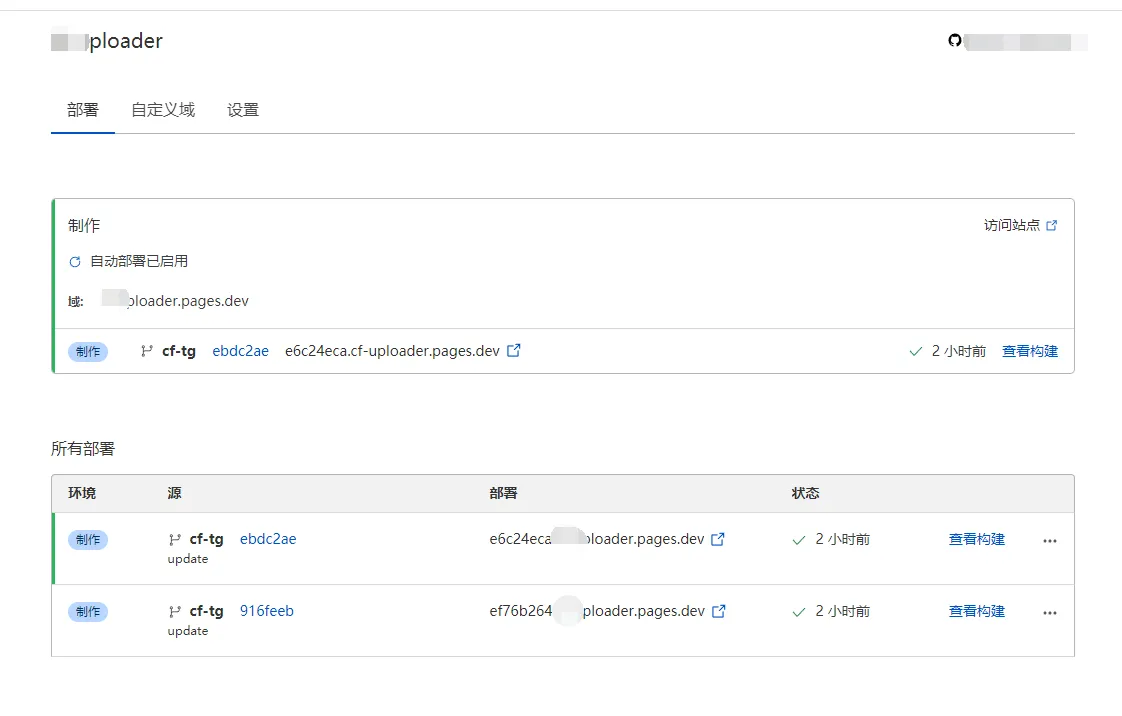
Task: Click the GitHub repository icon
Action: tap(955, 41)
